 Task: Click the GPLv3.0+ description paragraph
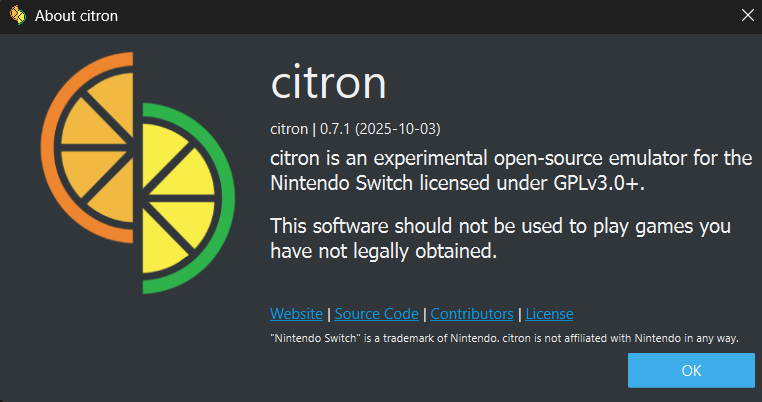pyautogui.click(x=511, y=171)
